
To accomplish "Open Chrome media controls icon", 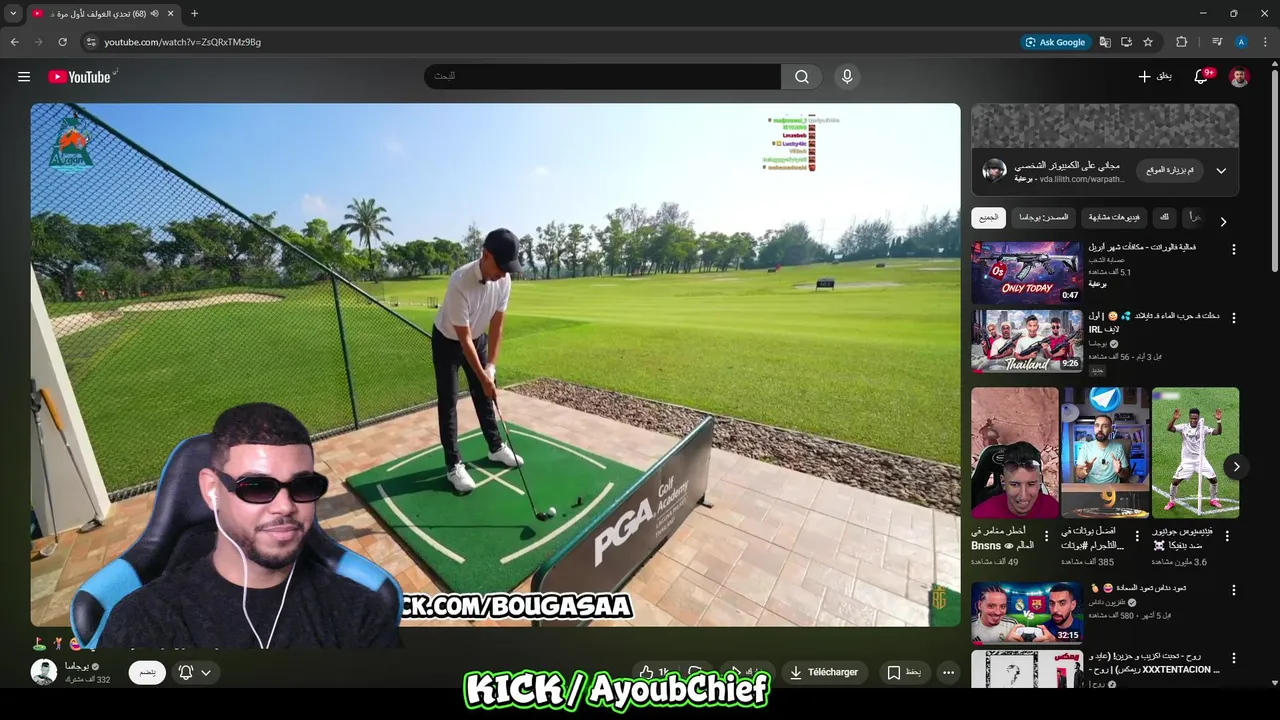I will click(x=1217, y=42).
